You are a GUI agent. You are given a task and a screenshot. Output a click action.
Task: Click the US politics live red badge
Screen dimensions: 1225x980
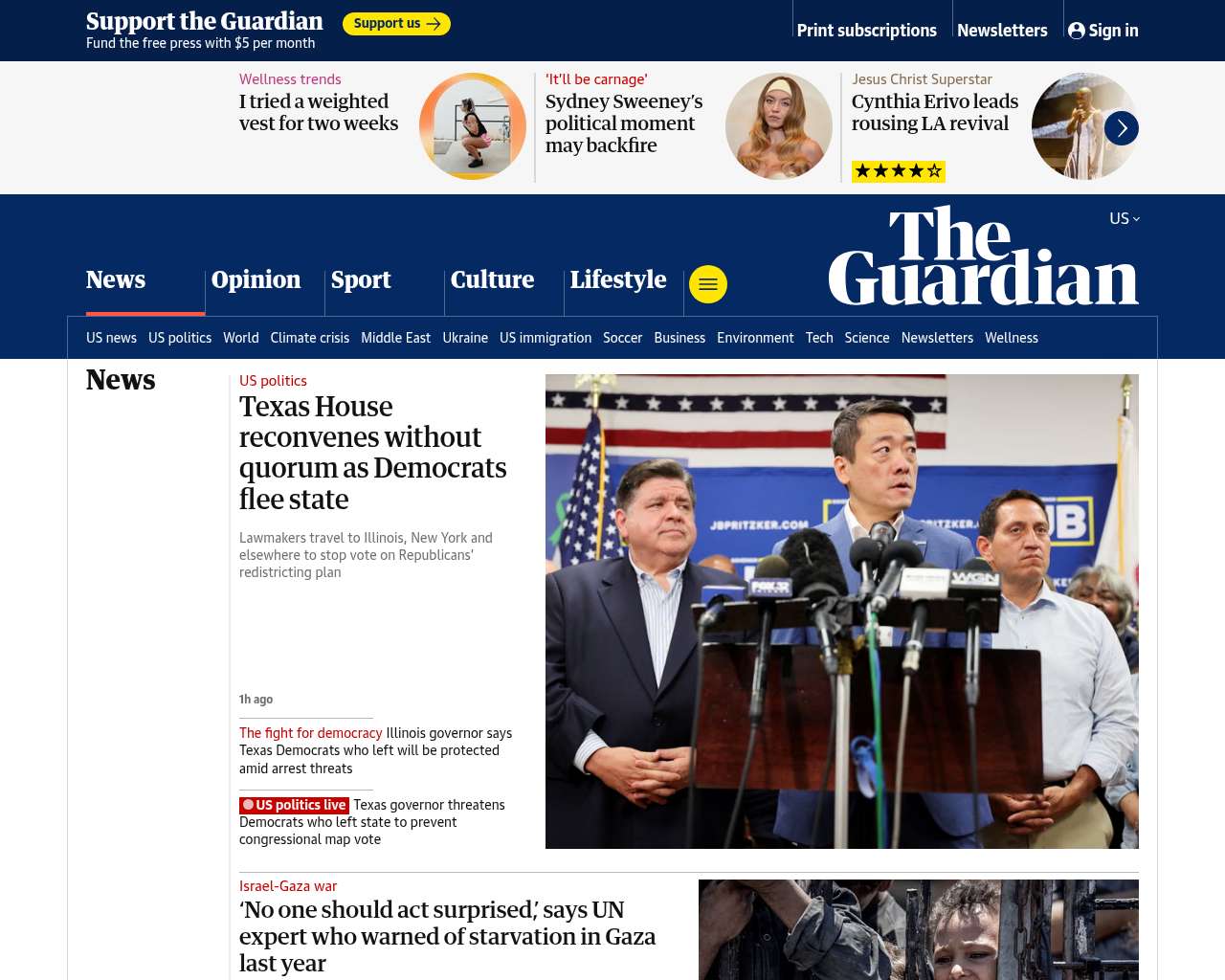pos(294,805)
